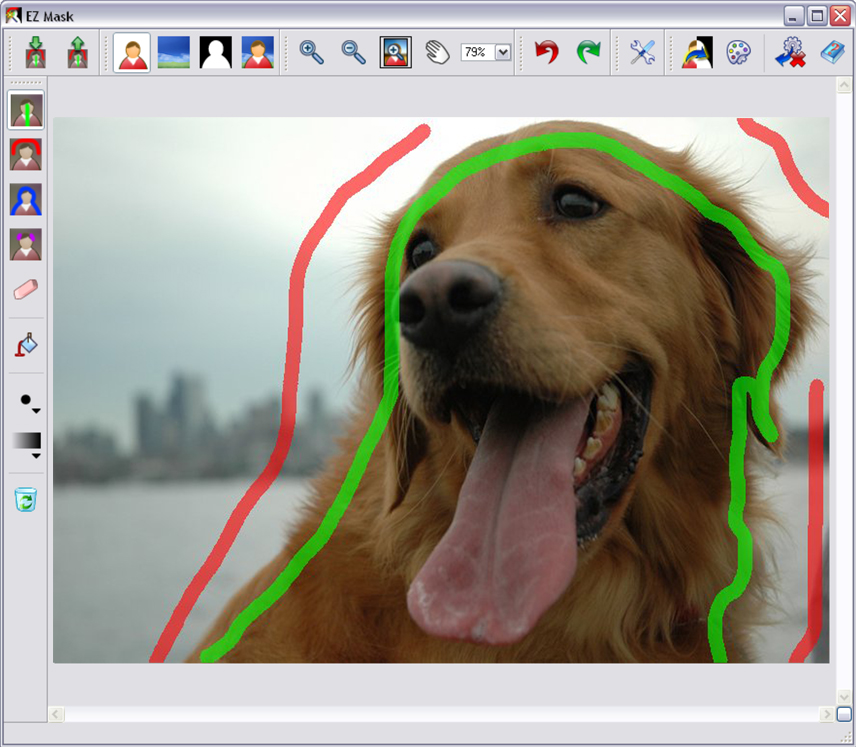Switch to background landscape view mode

tap(173, 52)
